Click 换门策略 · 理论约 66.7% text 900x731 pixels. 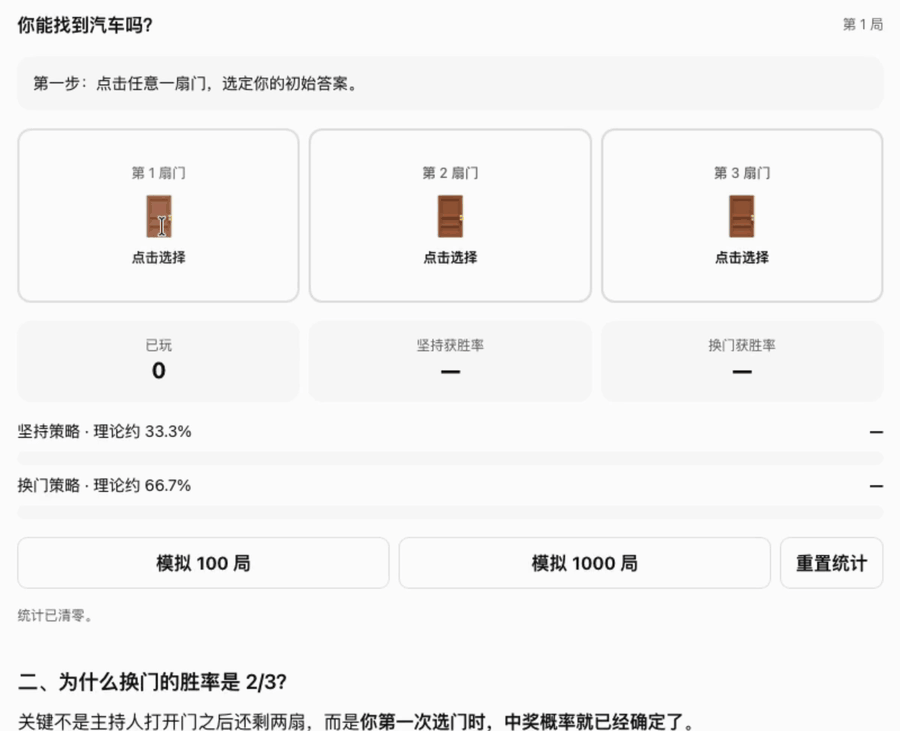[x=104, y=485]
